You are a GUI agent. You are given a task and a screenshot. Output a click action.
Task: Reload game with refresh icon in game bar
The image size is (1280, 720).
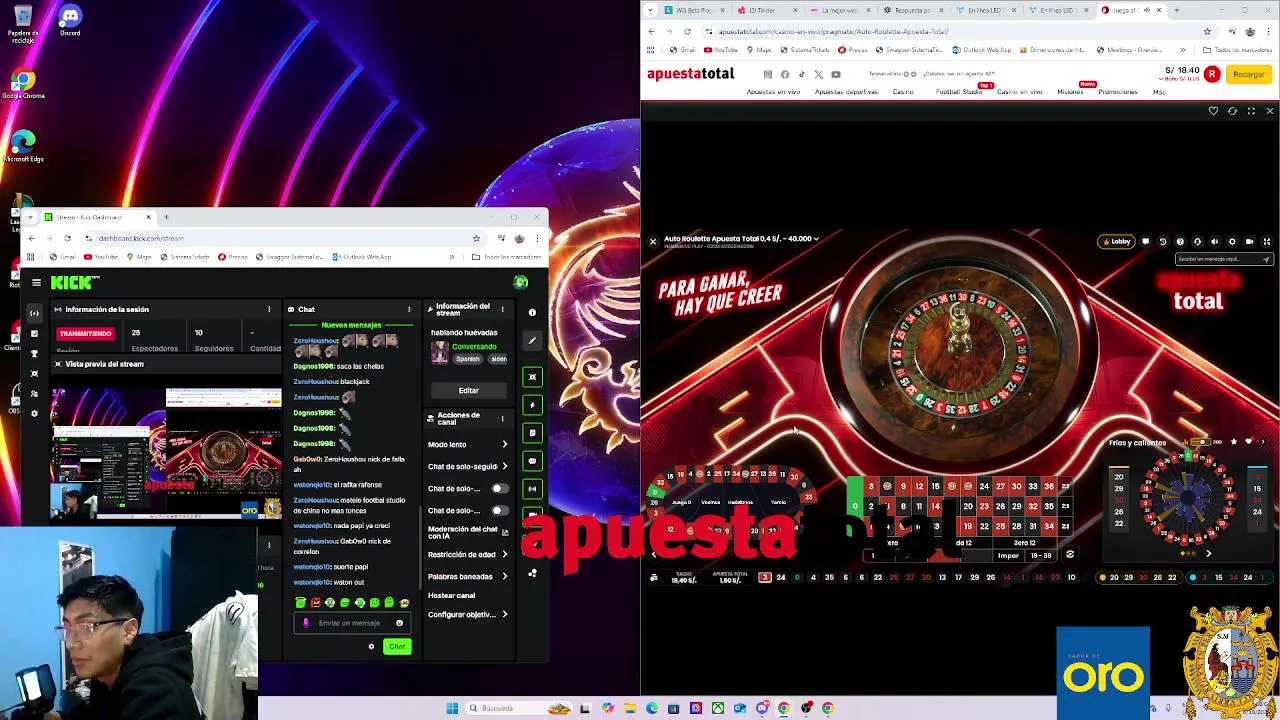pyautogui.click(x=1232, y=111)
